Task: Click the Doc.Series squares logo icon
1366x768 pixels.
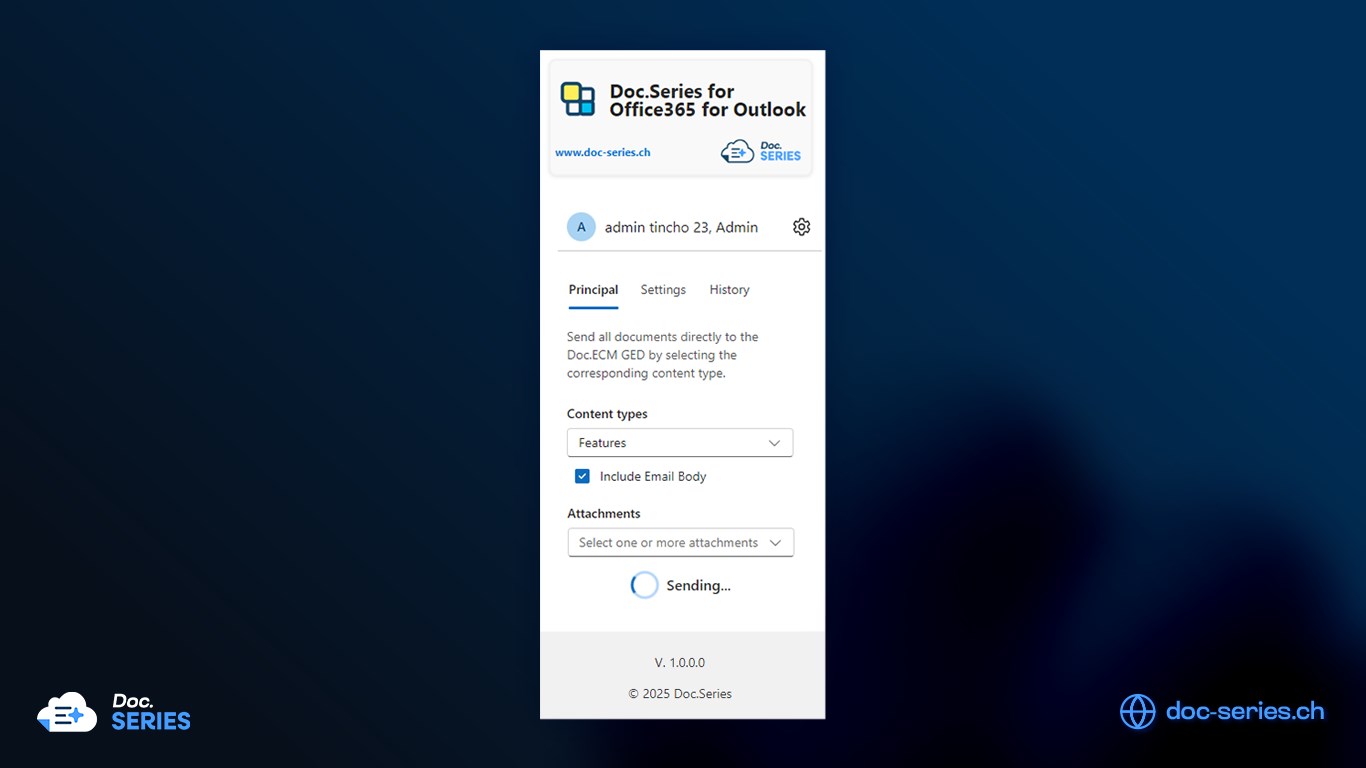Action: [578, 99]
